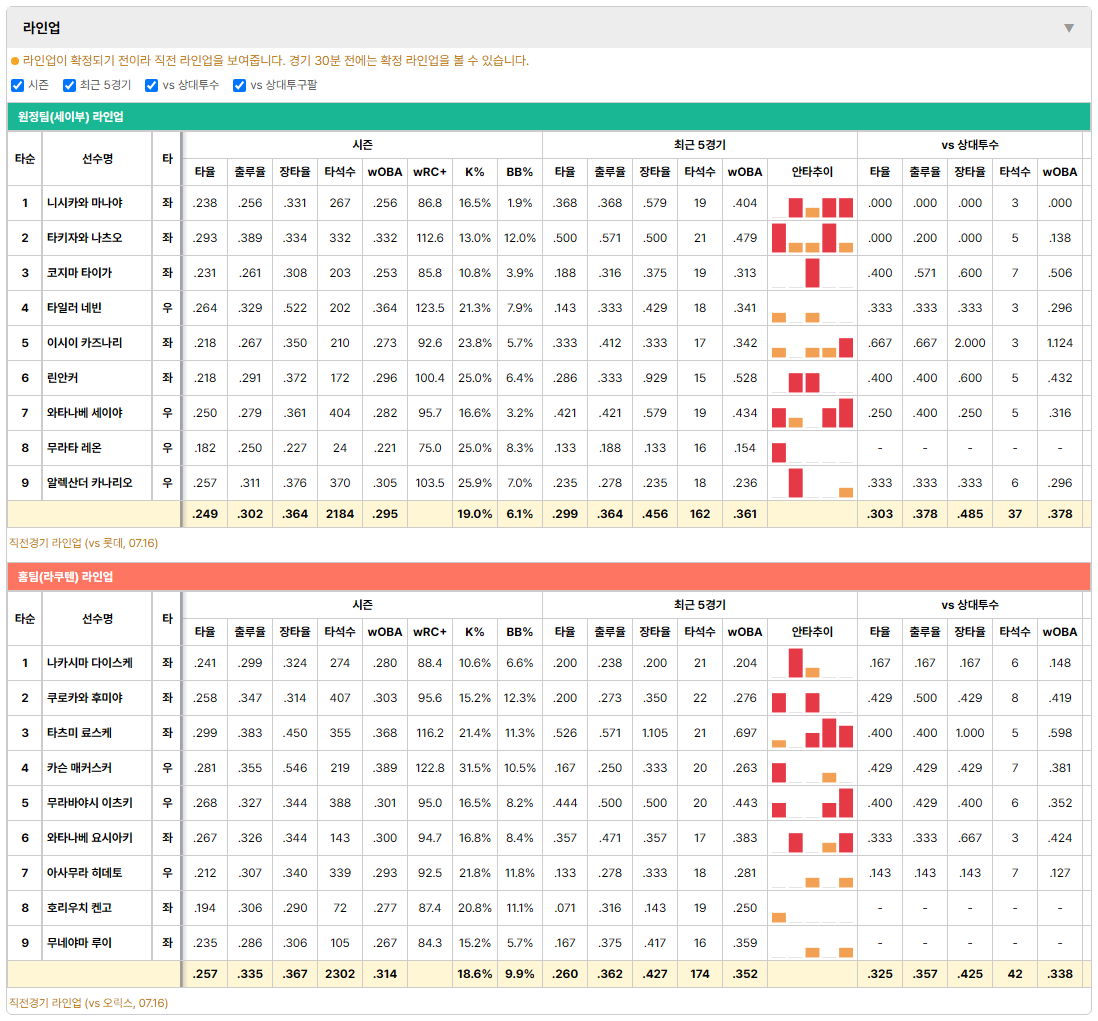Click 직전경기 라인업 (vs 롯데, 07.16) note
1098x1021 pixels.
click(83, 543)
